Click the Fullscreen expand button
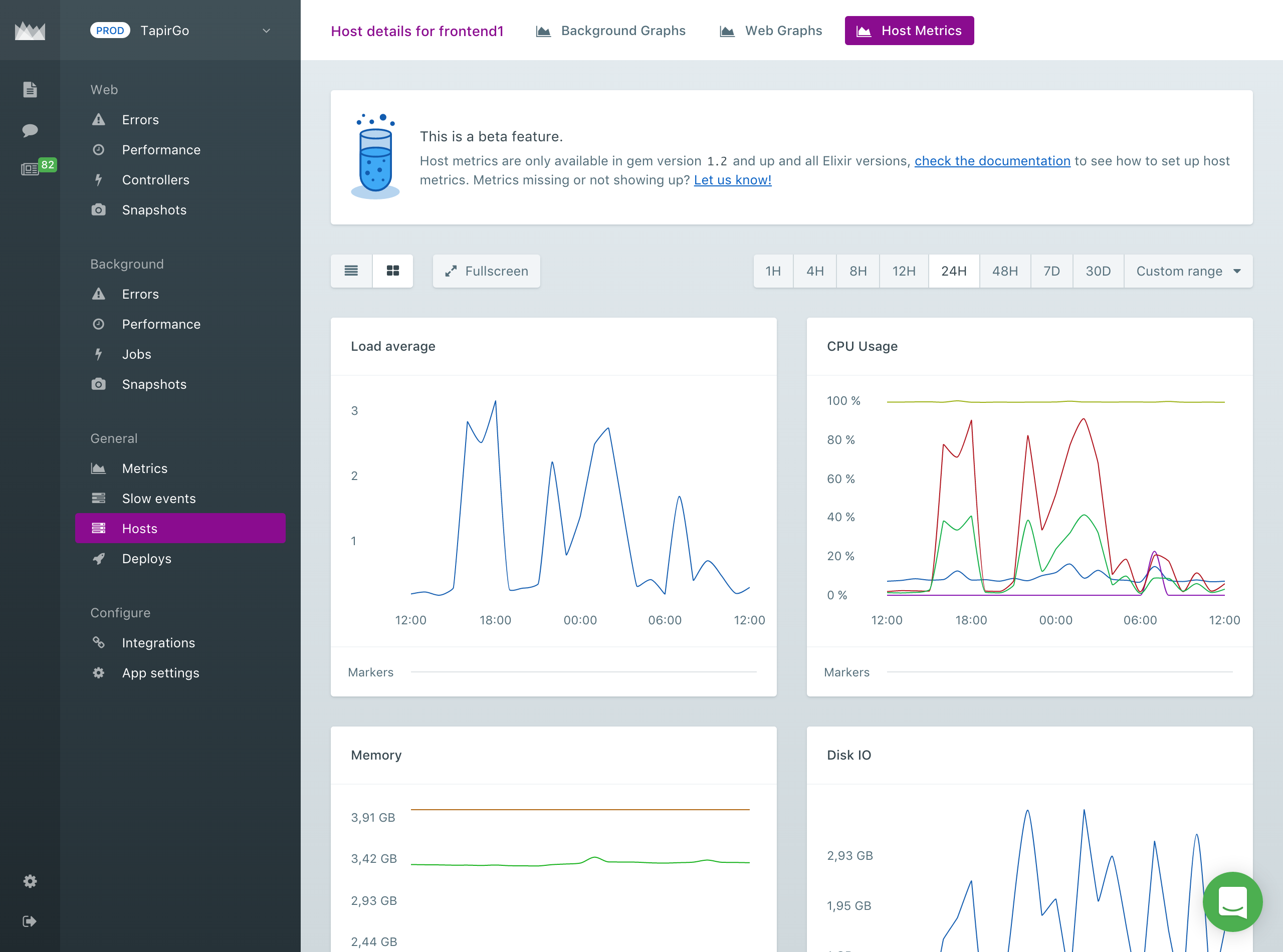This screenshot has height=952, width=1283. point(487,271)
